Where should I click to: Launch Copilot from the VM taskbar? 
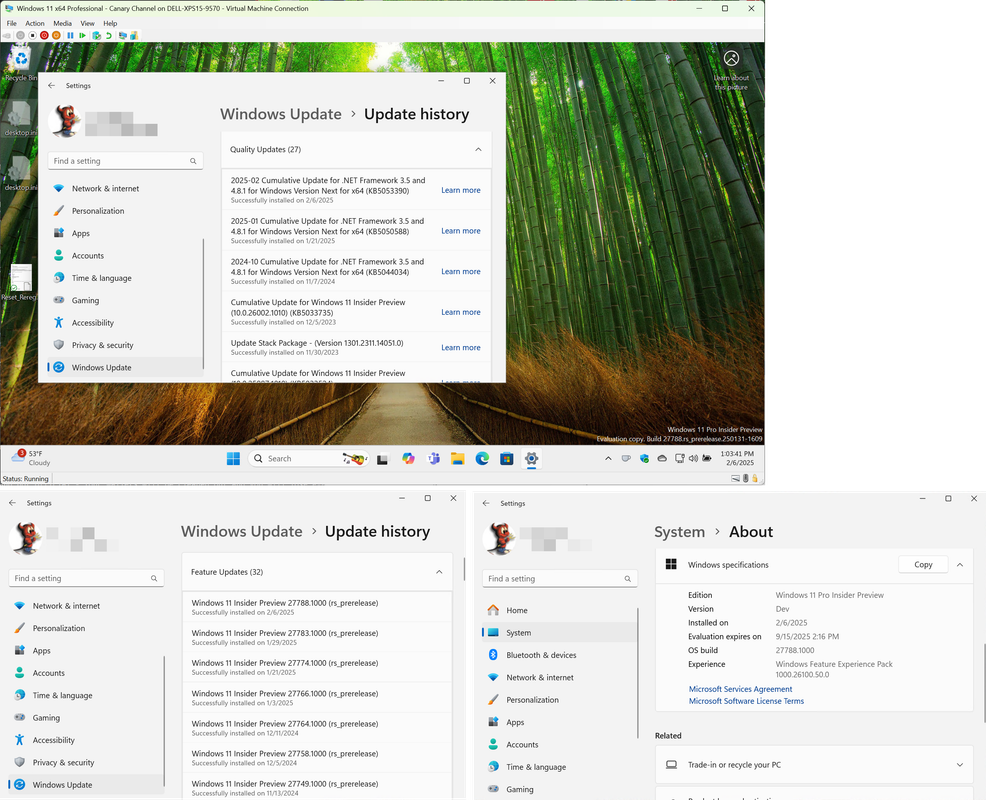[x=409, y=458]
